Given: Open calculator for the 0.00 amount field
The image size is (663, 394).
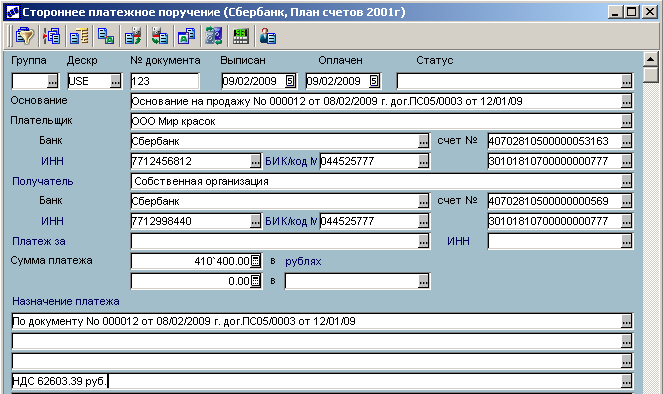Looking at the screenshot, I should [255, 281].
